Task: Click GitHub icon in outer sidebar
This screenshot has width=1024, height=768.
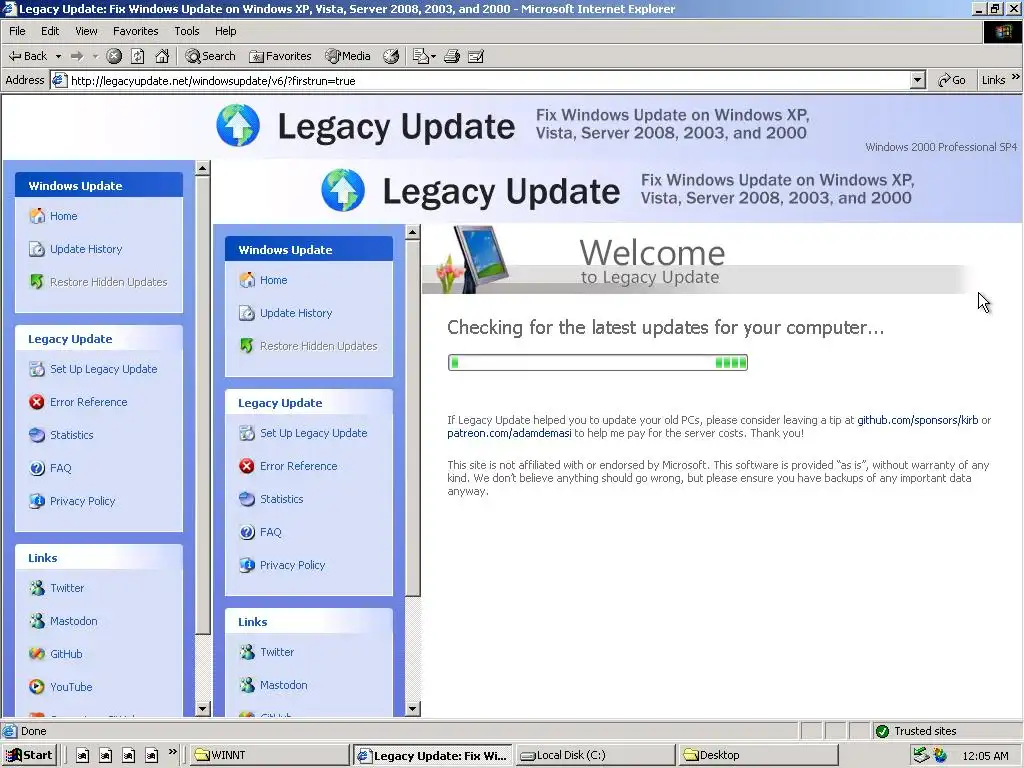Action: (x=37, y=654)
